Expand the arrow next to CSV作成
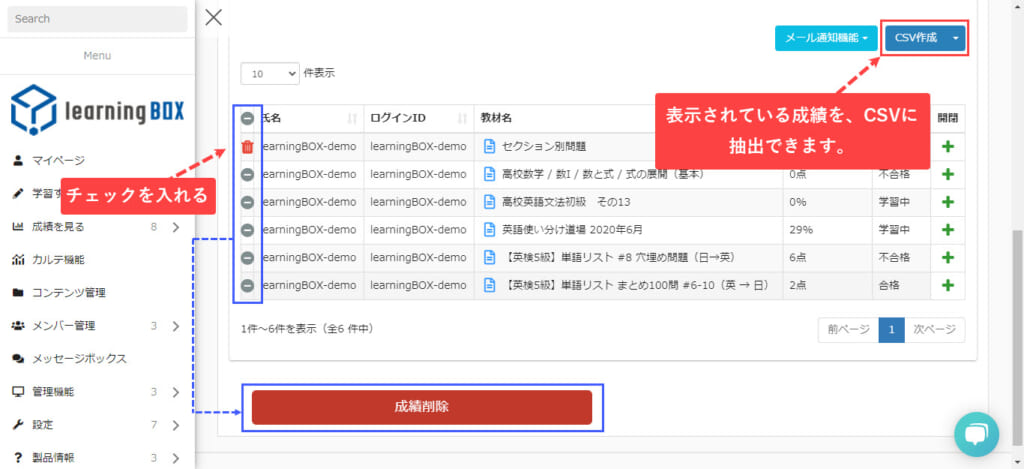Viewport: 1024px width, 469px height. click(956, 38)
